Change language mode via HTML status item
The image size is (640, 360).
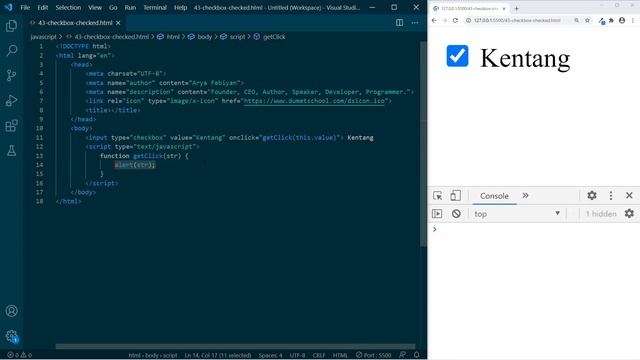click(340, 355)
